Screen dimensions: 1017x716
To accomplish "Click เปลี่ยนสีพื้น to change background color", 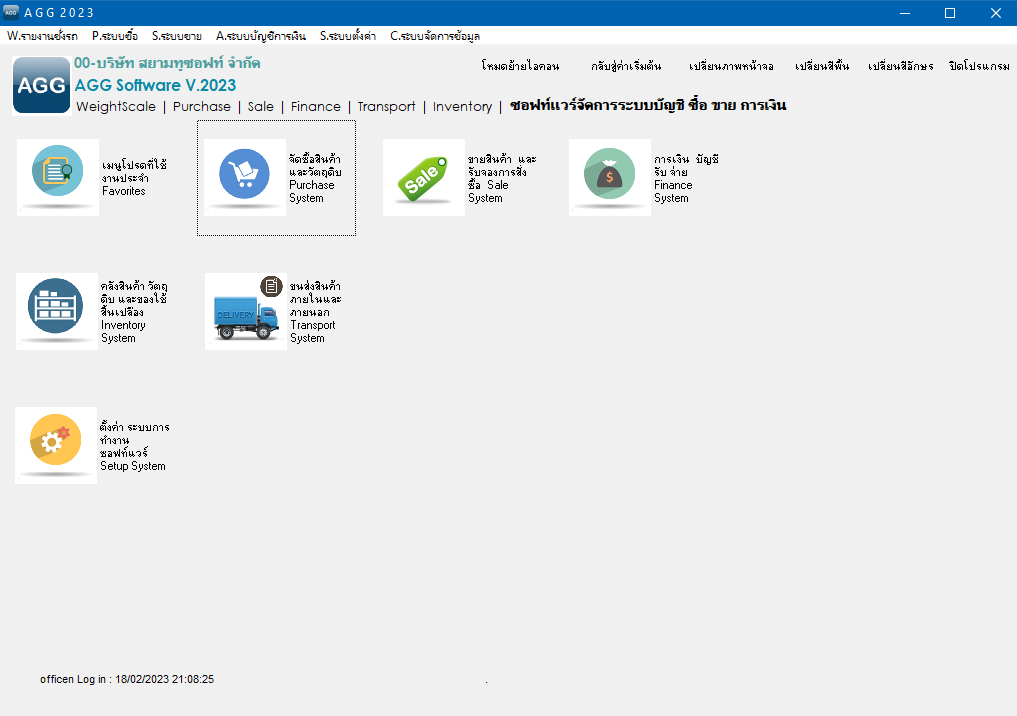I will click(x=821, y=66).
